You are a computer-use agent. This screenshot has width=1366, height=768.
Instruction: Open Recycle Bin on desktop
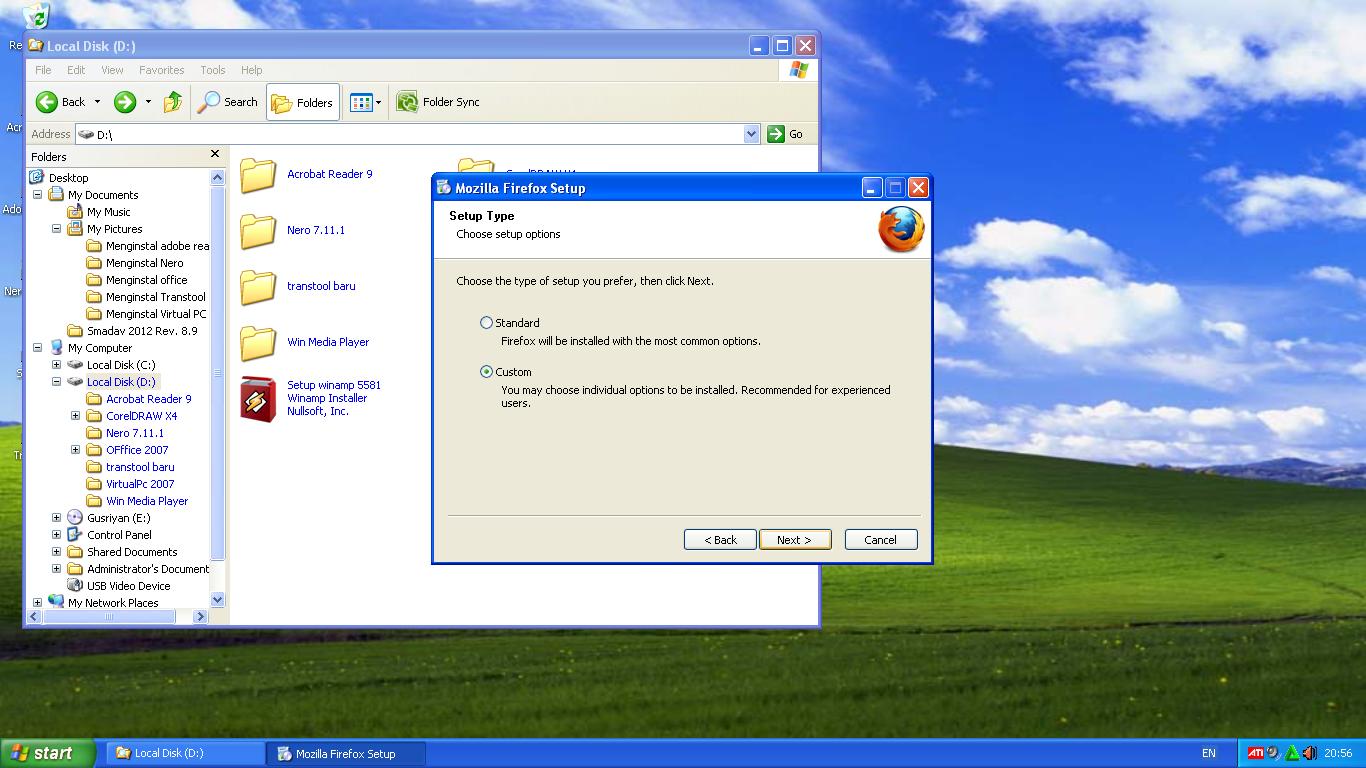click(36, 14)
